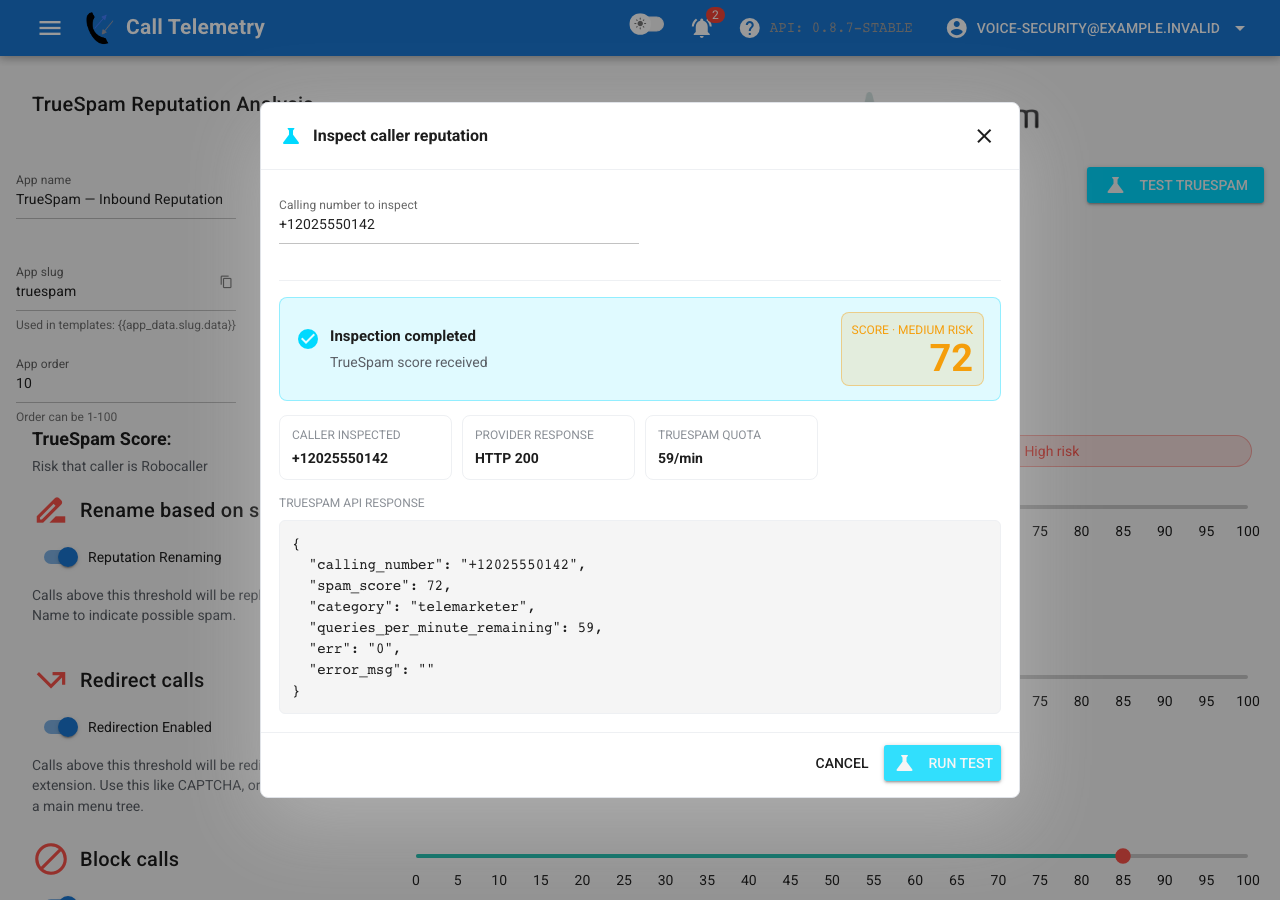The width and height of the screenshot is (1280, 900).
Task: Edit the calling number to inspect field
Action: point(459,224)
